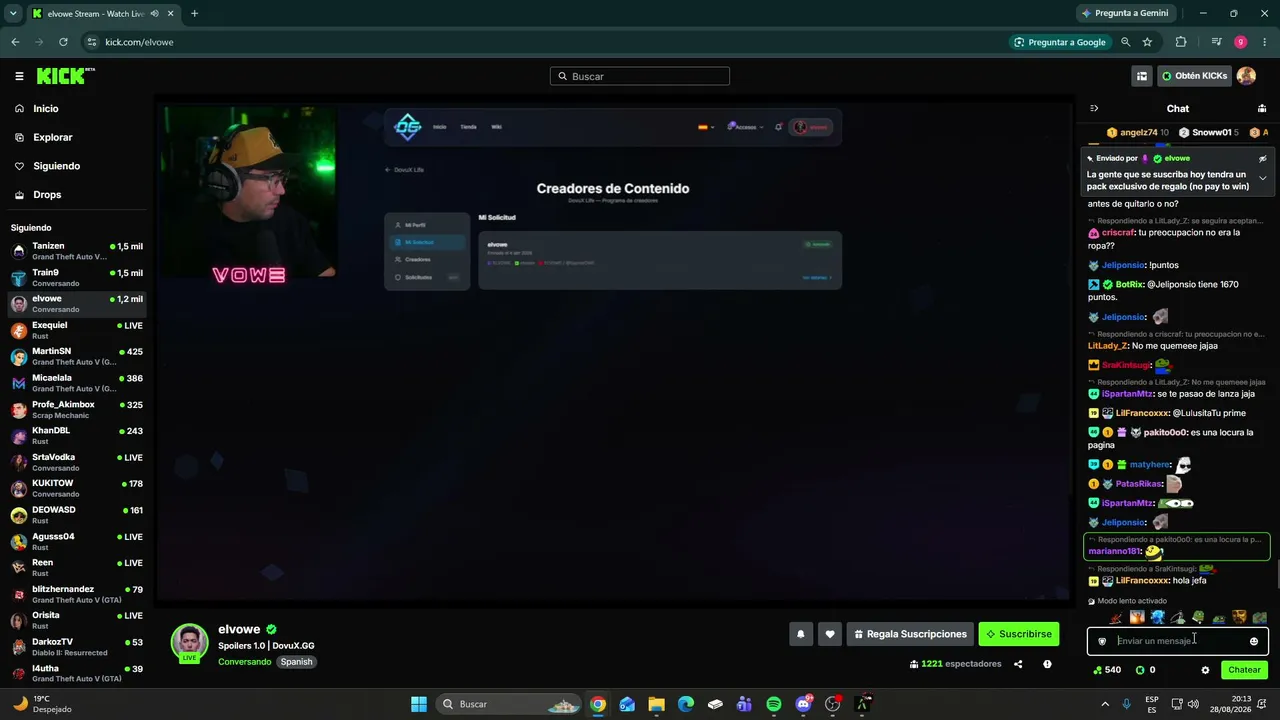Open the emoji picker in chat input

tap(1254, 641)
